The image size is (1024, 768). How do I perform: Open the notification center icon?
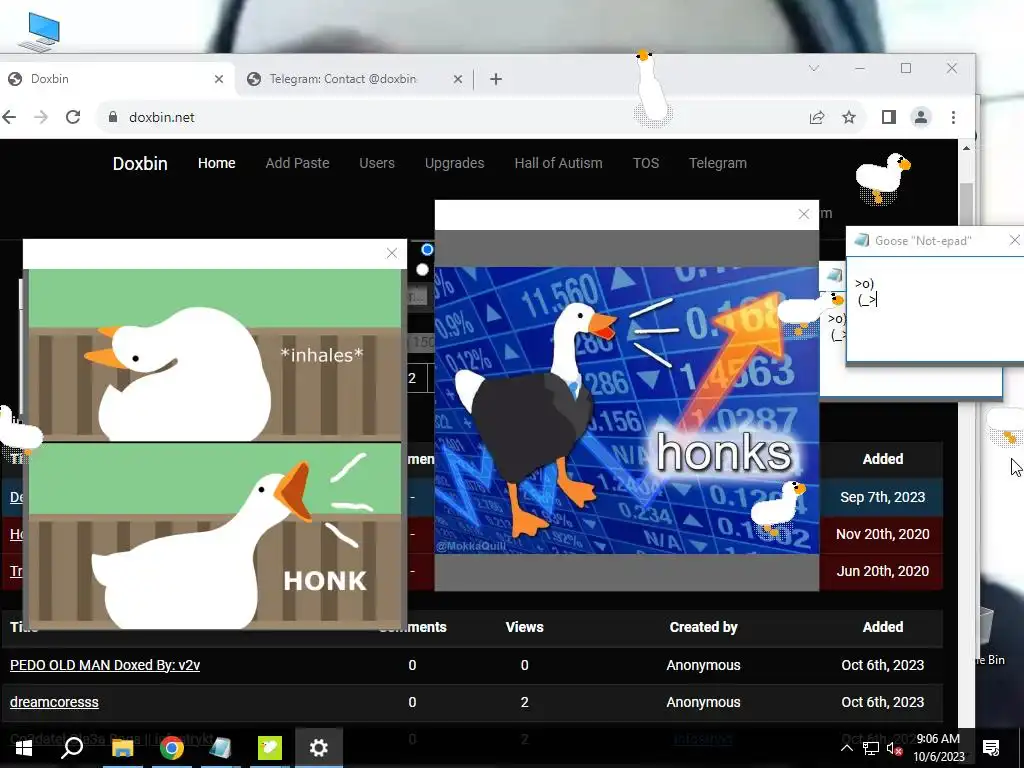tap(991, 748)
